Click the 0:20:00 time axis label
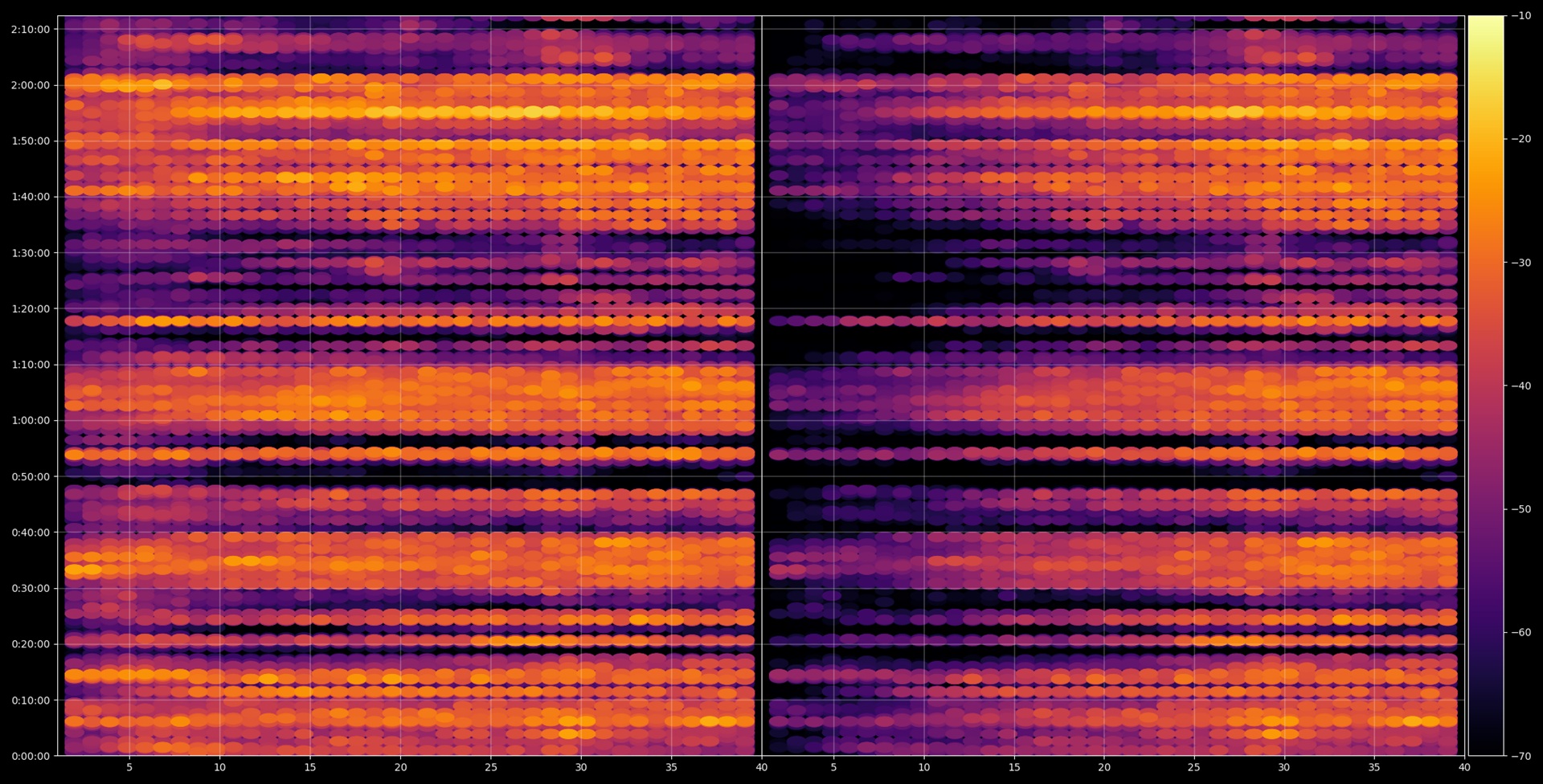 click(x=31, y=644)
